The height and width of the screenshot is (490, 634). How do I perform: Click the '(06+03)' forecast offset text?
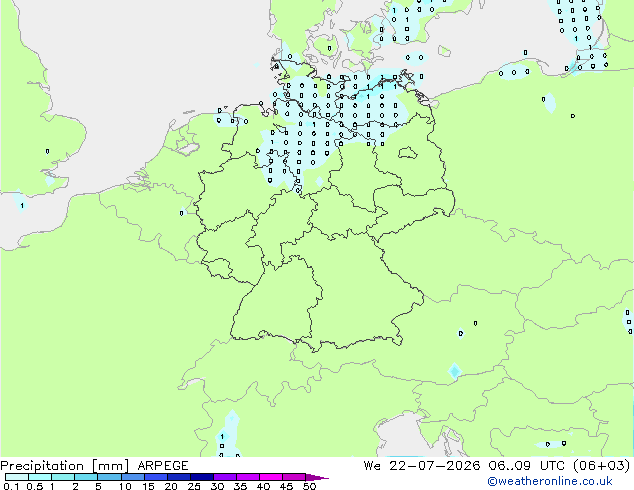point(602,466)
